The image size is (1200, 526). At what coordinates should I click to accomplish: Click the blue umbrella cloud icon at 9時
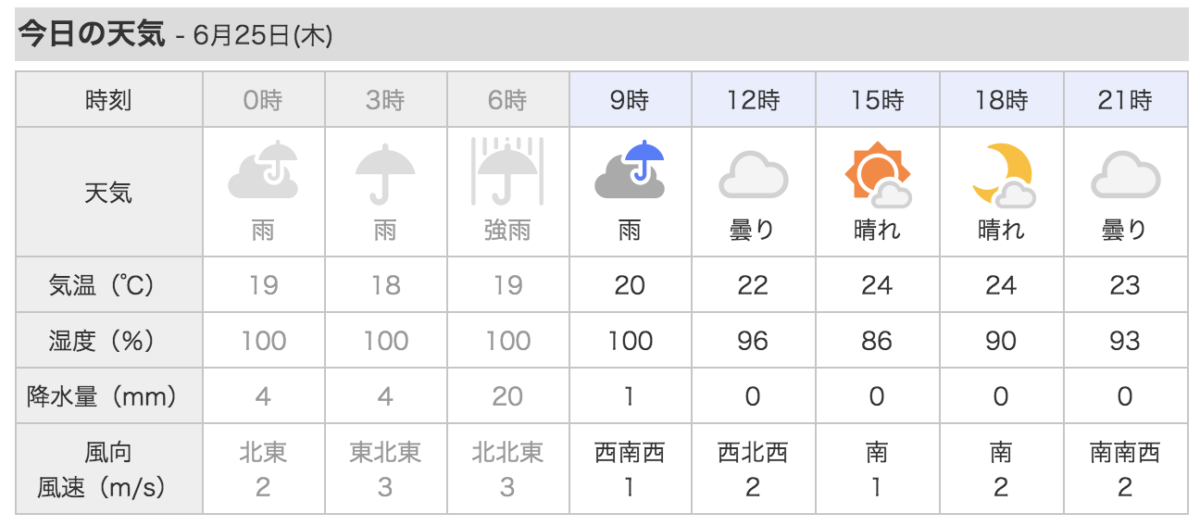pos(630,171)
